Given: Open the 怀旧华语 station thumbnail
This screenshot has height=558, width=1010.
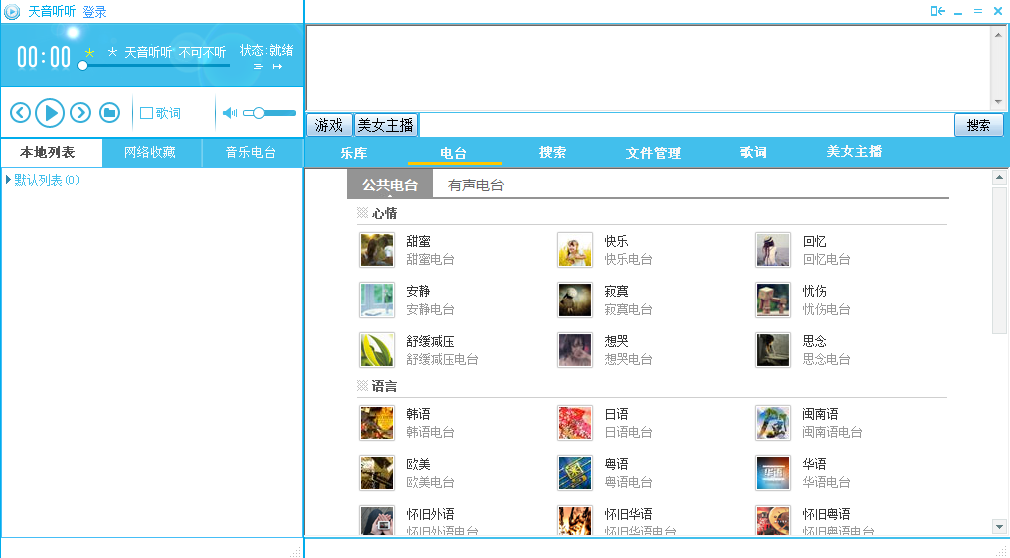Looking at the screenshot, I should [x=575, y=520].
